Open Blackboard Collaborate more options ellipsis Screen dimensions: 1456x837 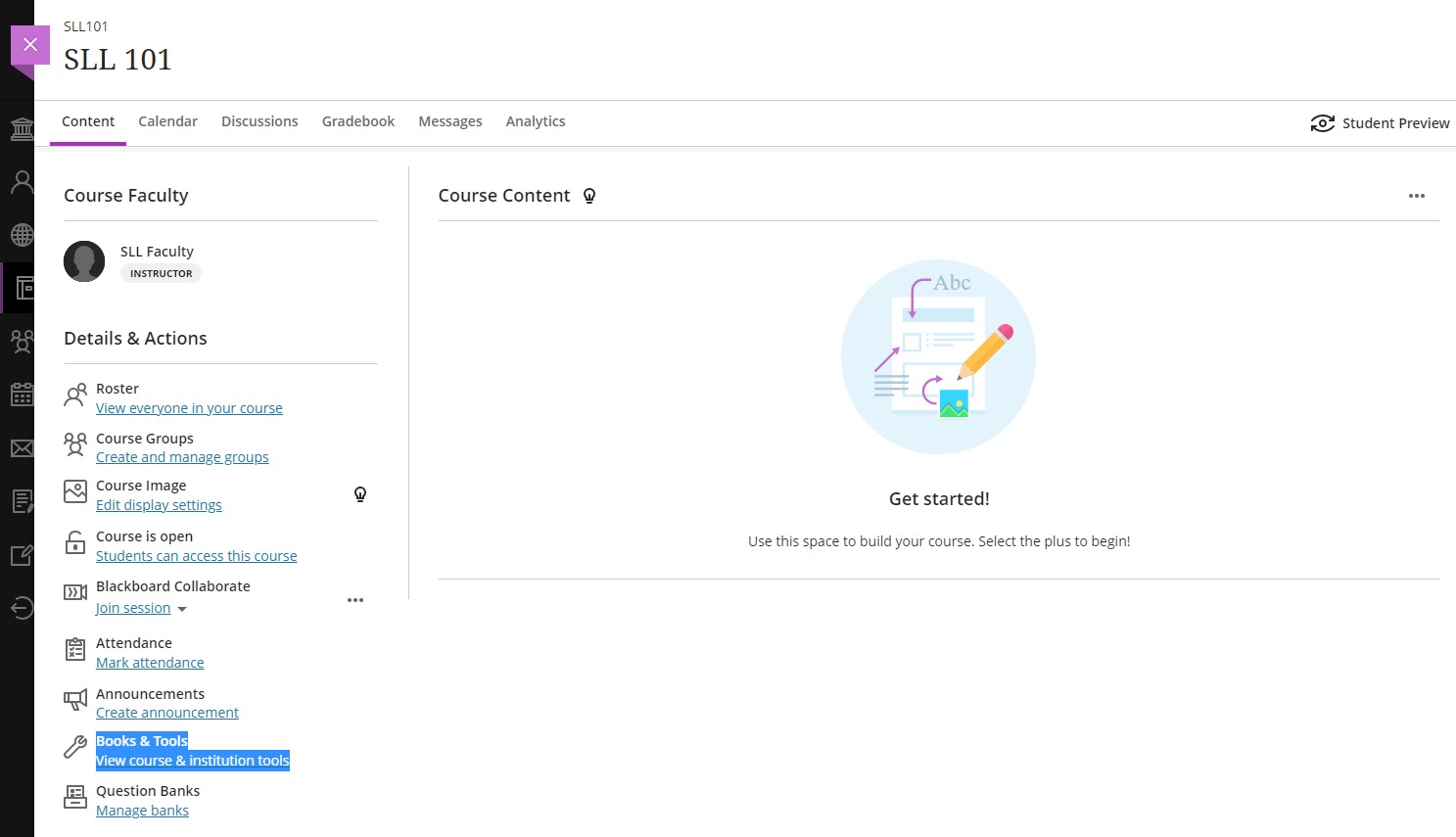(355, 600)
